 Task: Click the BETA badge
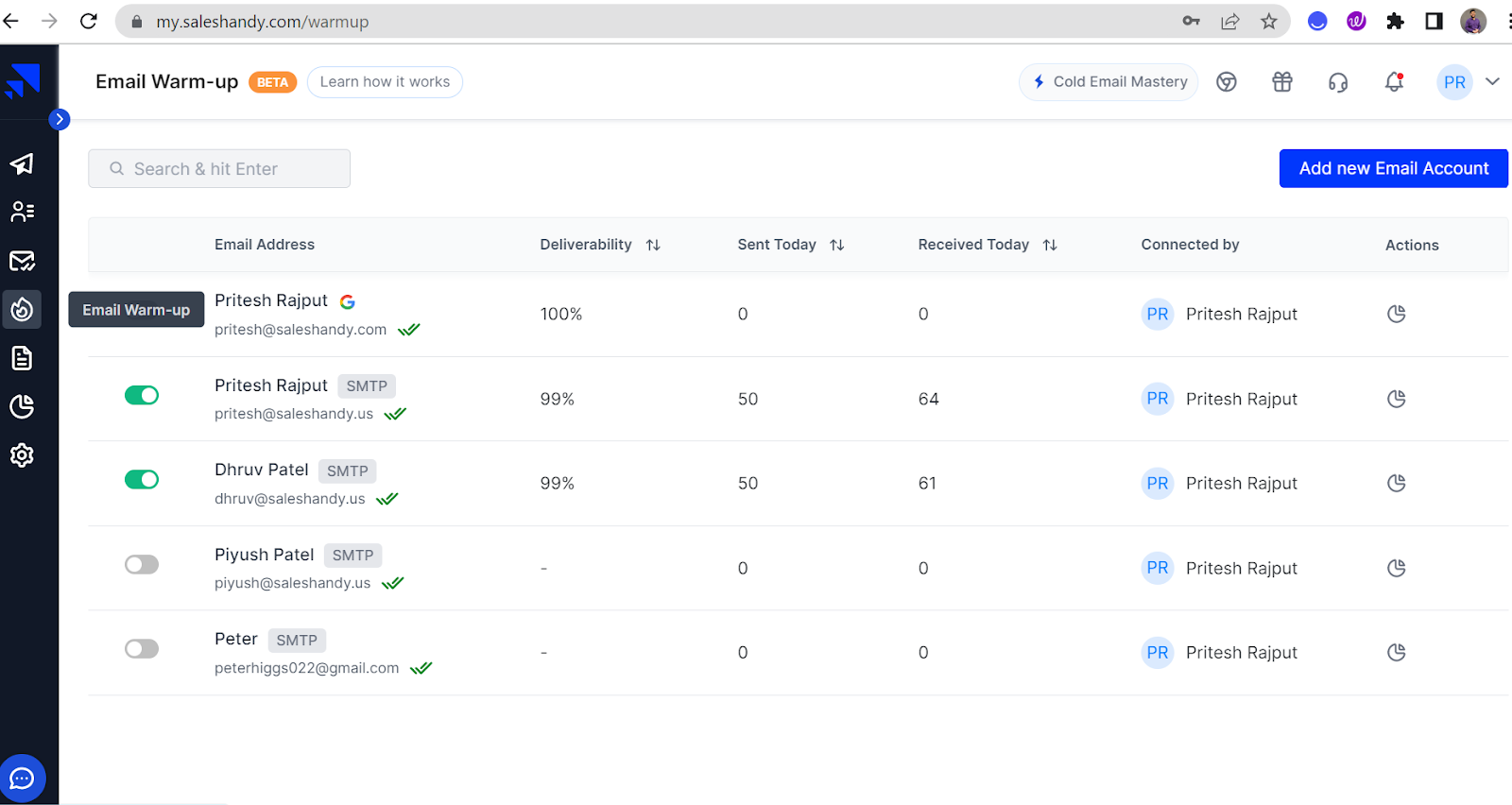272,82
